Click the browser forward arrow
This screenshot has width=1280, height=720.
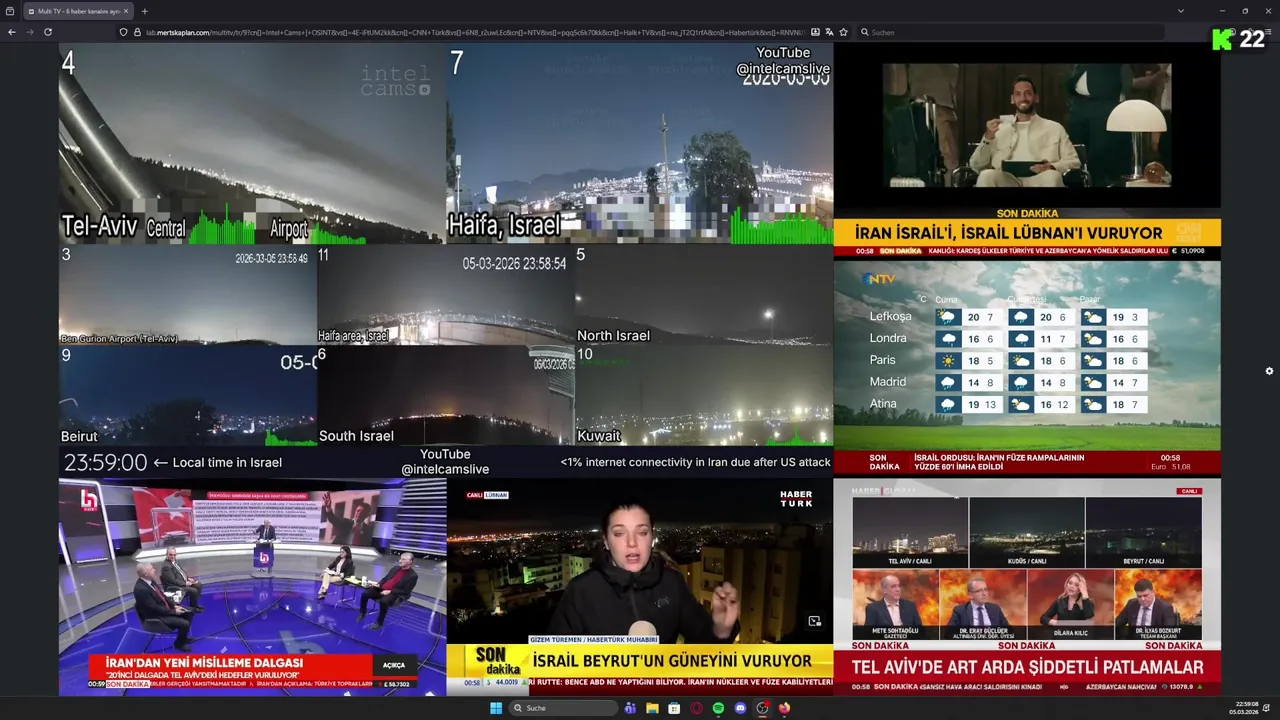(30, 32)
